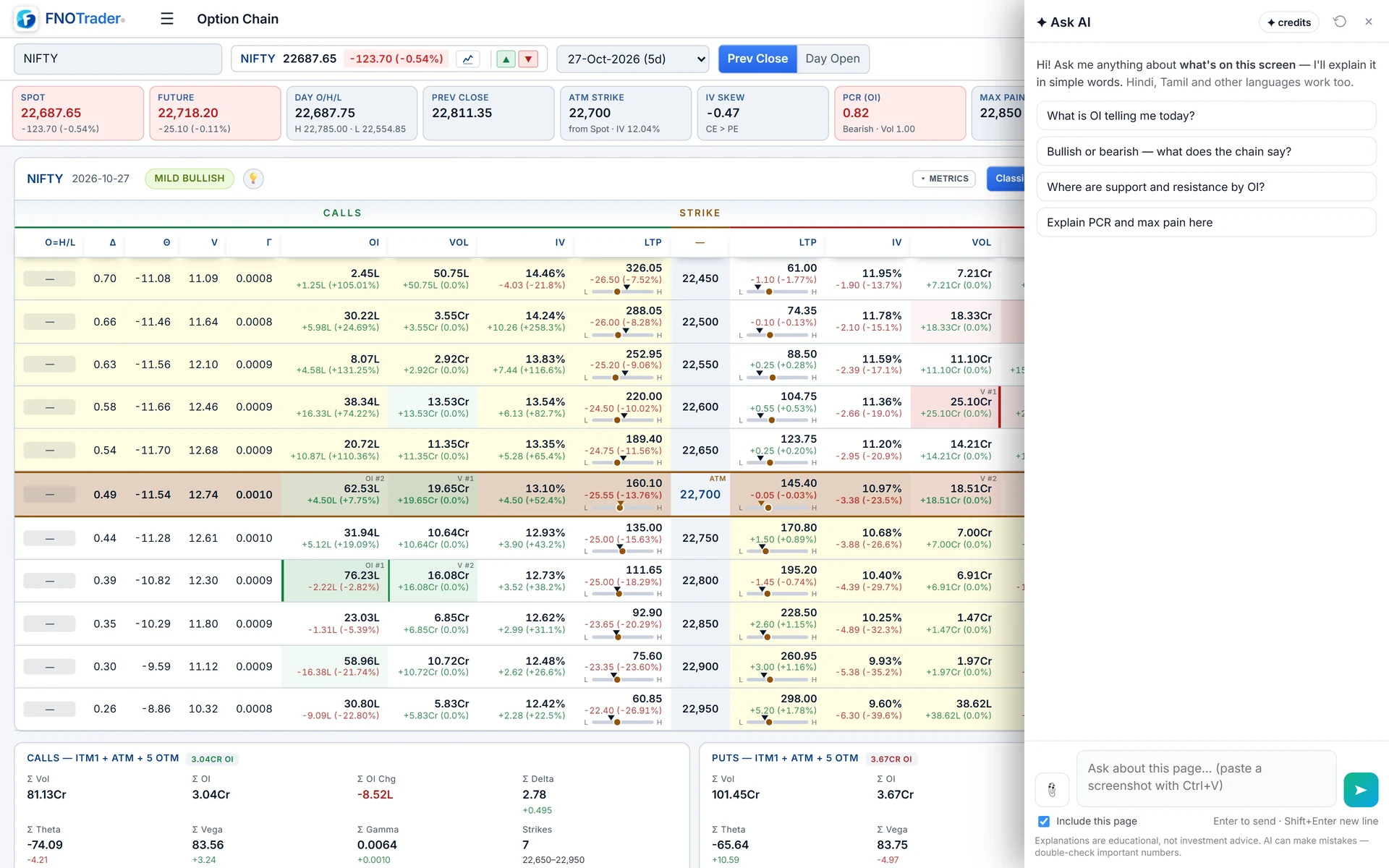This screenshot has height=868, width=1389.
Task: Click the FUTURE 22,718.20 card
Action: (215, 113)
